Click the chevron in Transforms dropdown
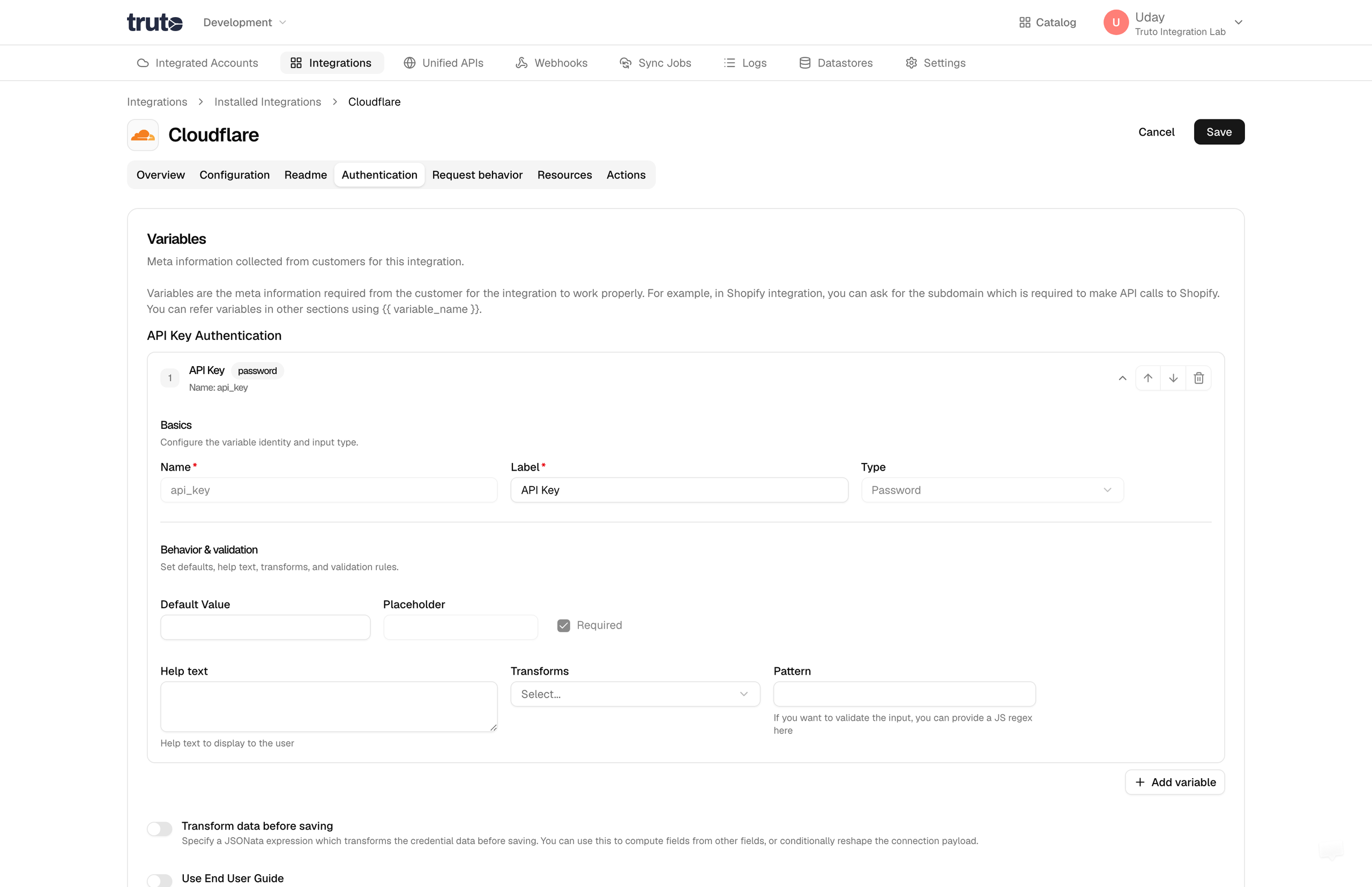Image resolution: width=1372 pixels, height=887 pixels. point(743,694)
